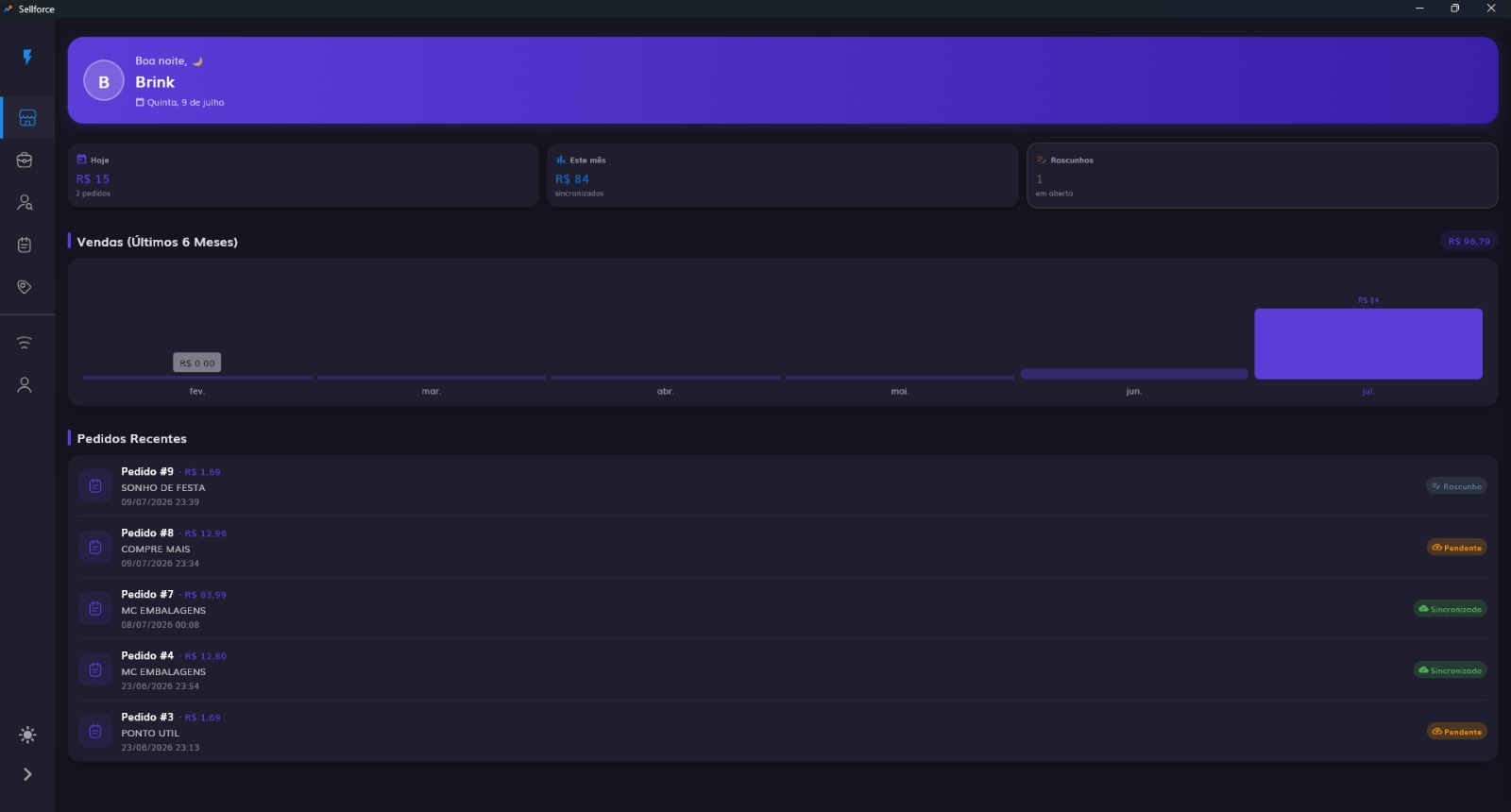Viewport: 1511px width, 812px height.
Task: Click the Pendente badge of Pedido #8
Action: point(1457,548)
